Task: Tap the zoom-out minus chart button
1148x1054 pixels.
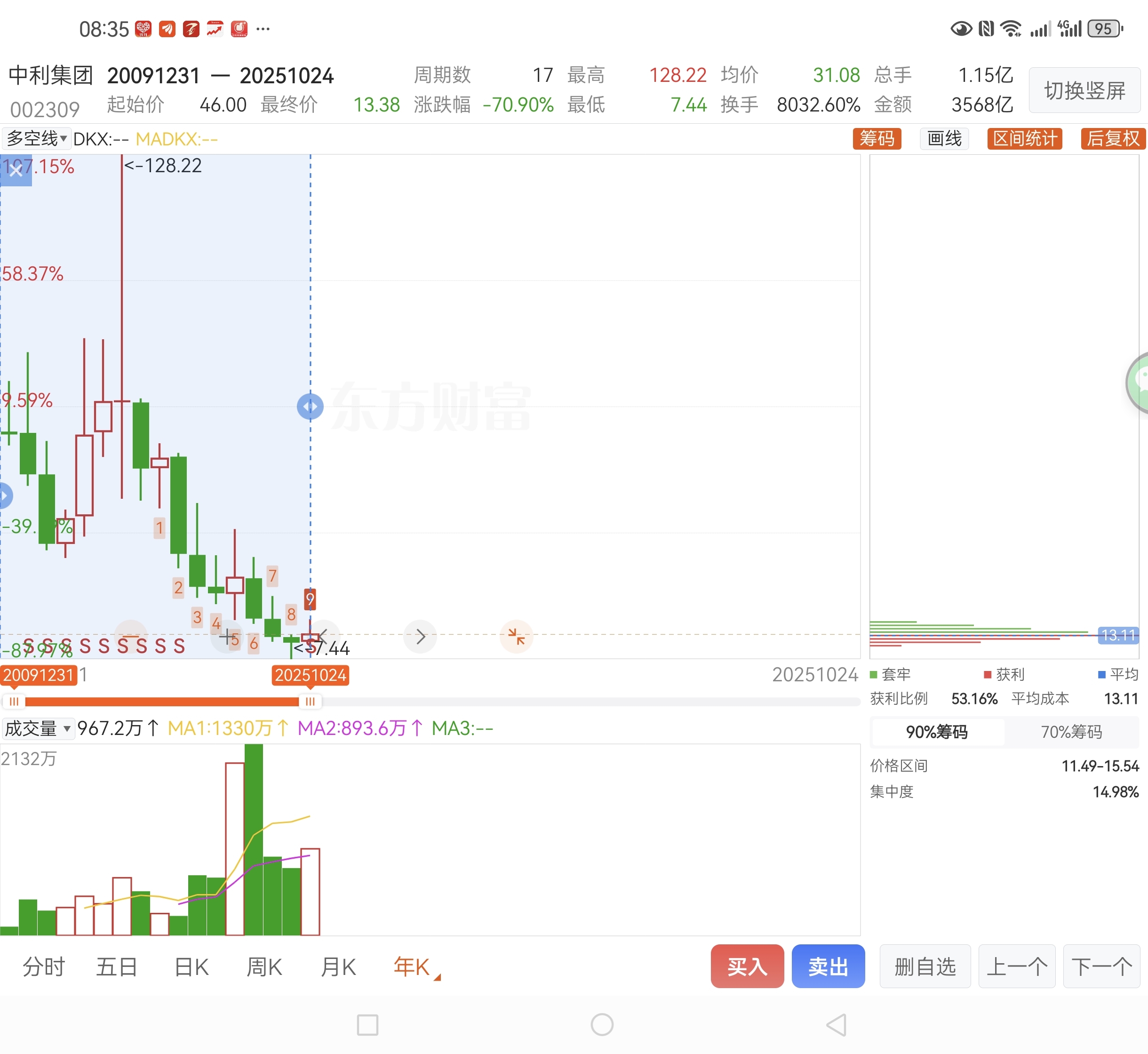Action: pos(131,636)
